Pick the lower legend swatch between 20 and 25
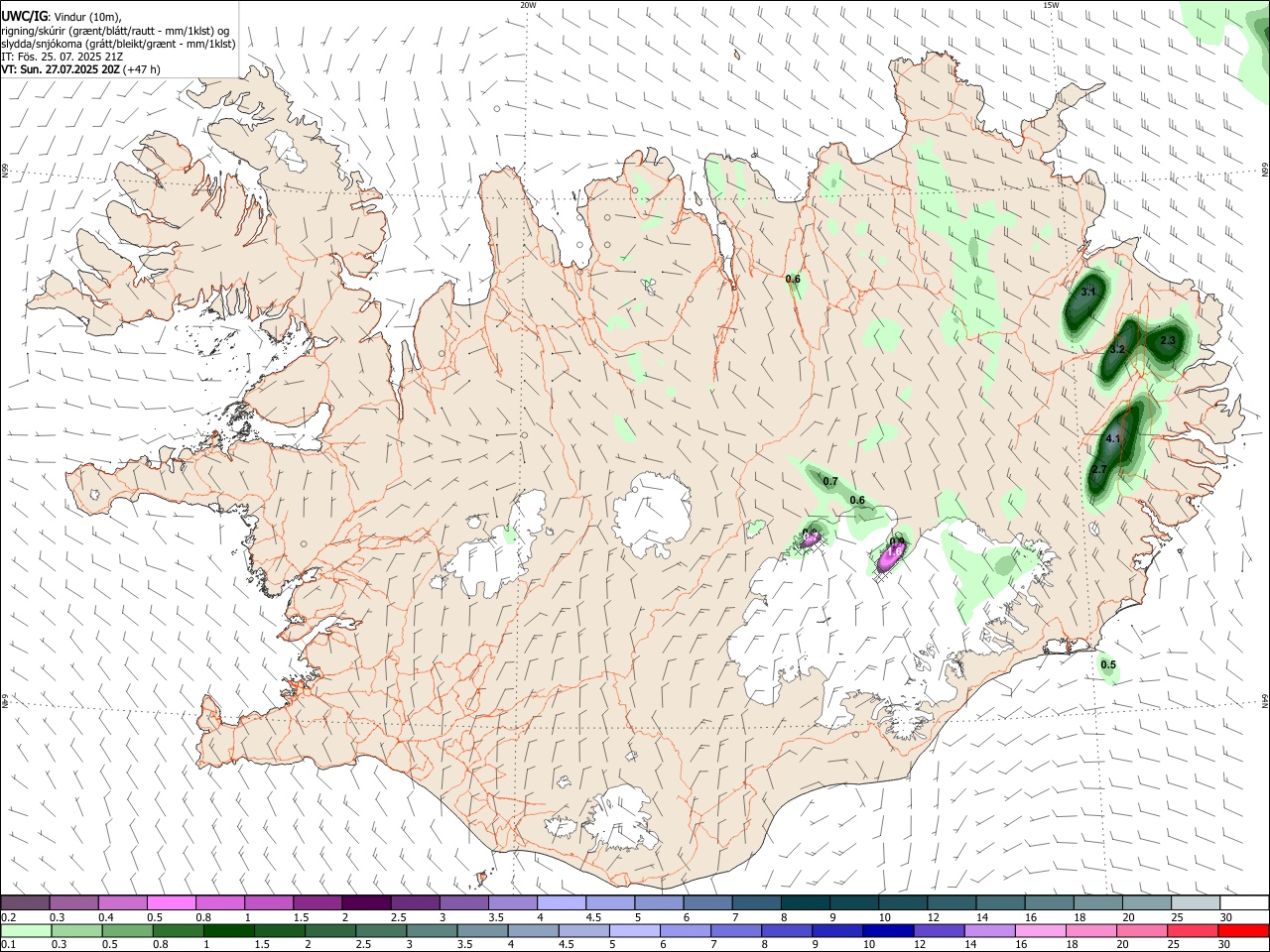Image resolution: width=1270 pixels, height=952 pixels. point(1143,930)
